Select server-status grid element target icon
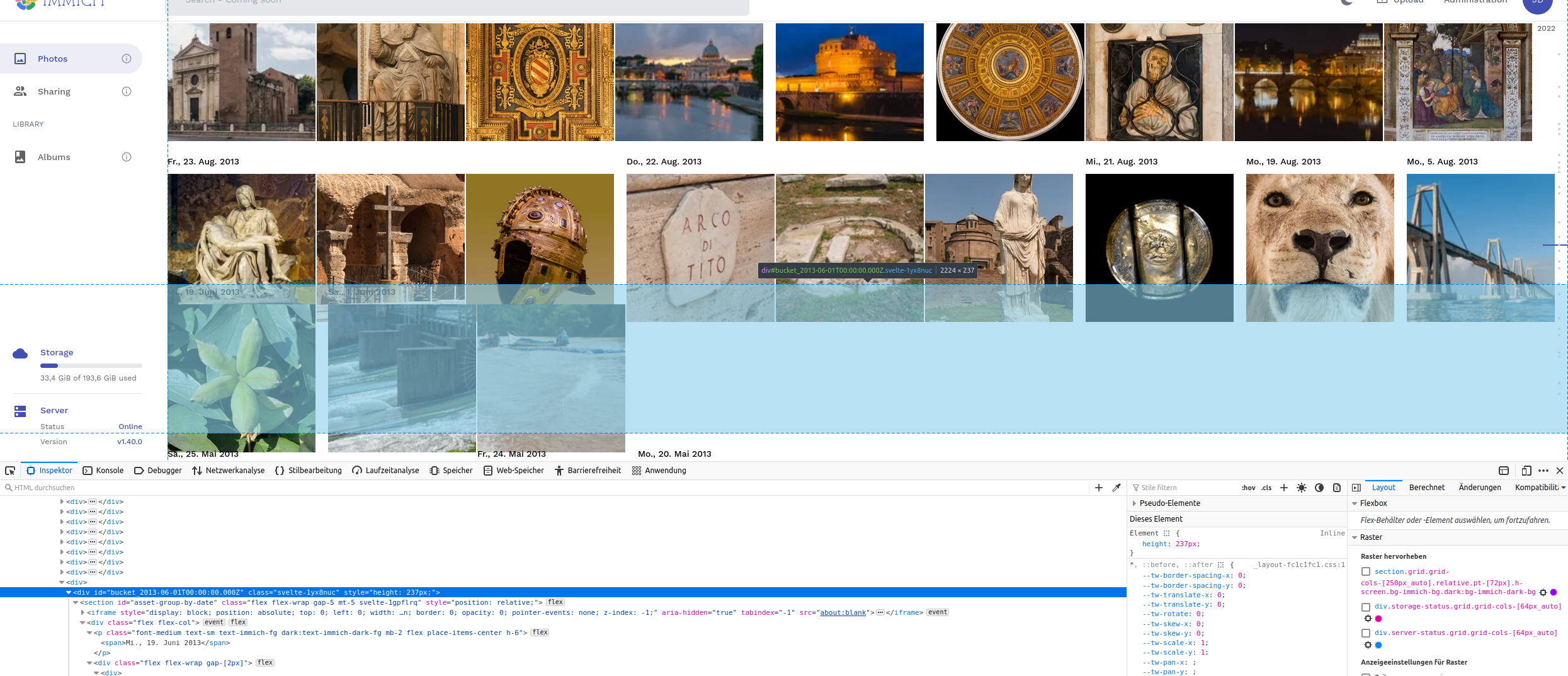Image resolution: width=1568 pixels, height=676 pixels. click(1368, 645)
